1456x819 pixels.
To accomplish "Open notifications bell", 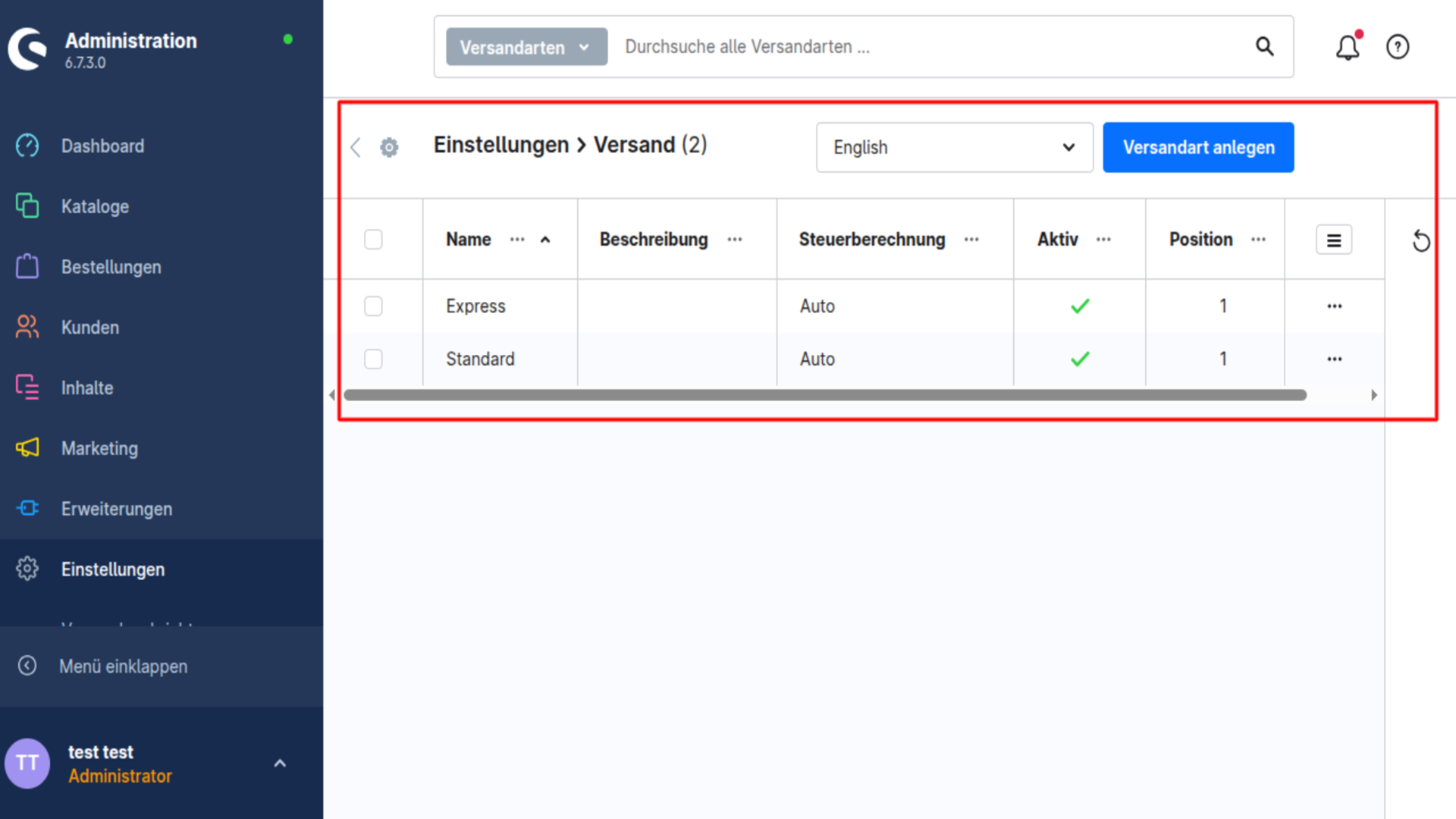I will (x=1348, y=47).
